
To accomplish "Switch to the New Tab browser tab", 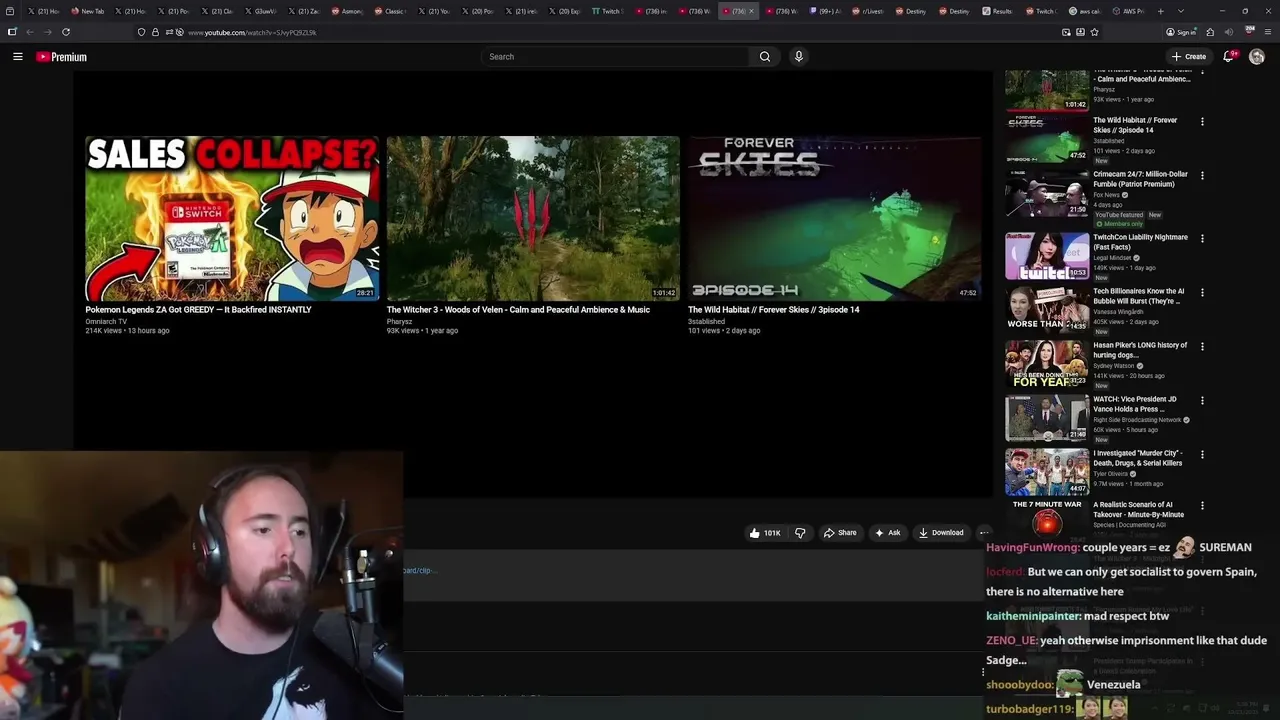I will point(88,11).
